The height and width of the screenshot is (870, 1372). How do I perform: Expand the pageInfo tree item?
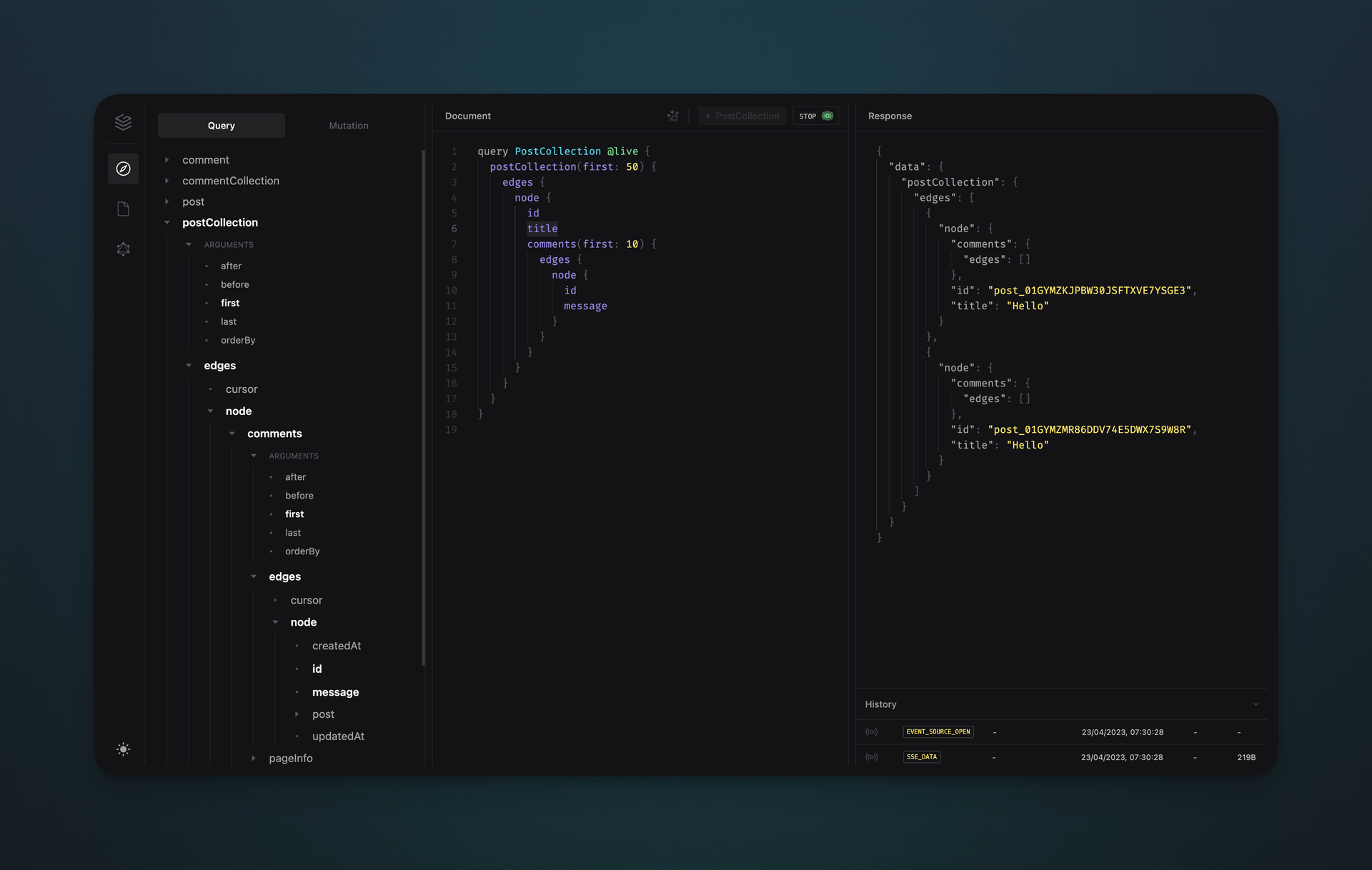[254, 759]
